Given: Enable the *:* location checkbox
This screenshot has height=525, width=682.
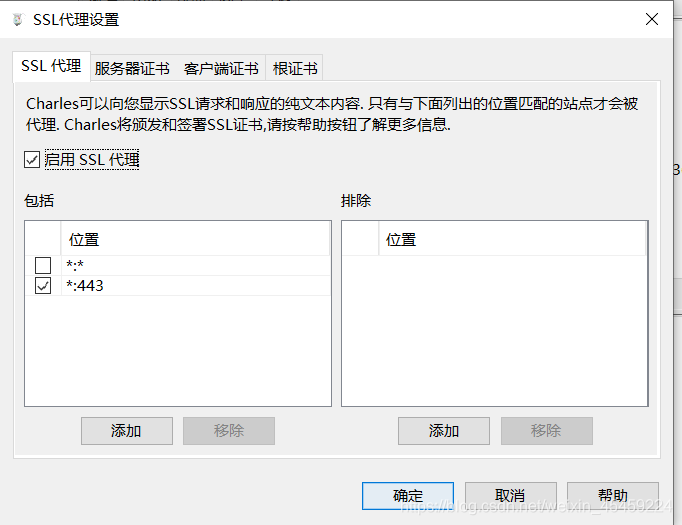Looking at the screenshot, I should pyautogui.click(x=43, y=265).
